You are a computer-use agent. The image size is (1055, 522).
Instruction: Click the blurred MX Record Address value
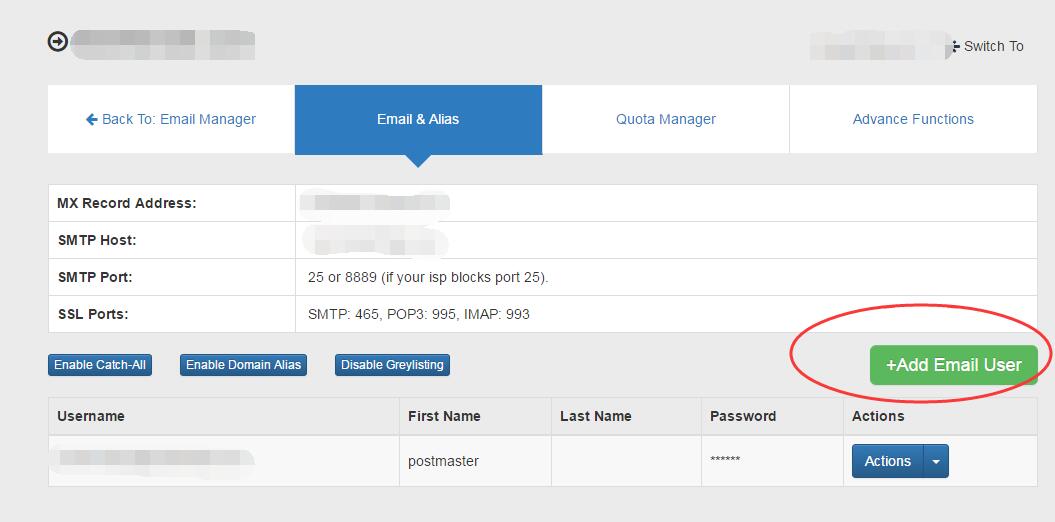point(375,203)
